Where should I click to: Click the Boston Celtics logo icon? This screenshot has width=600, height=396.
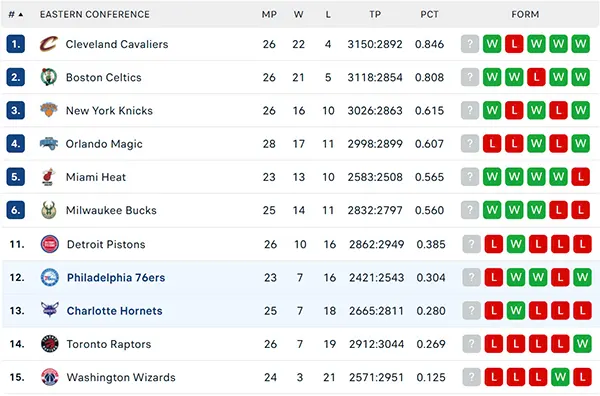coord(49,77)
